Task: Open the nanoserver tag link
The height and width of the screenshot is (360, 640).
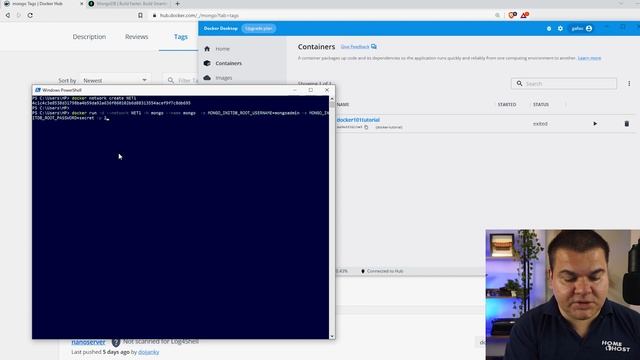Action: click(x=89, y=342)
